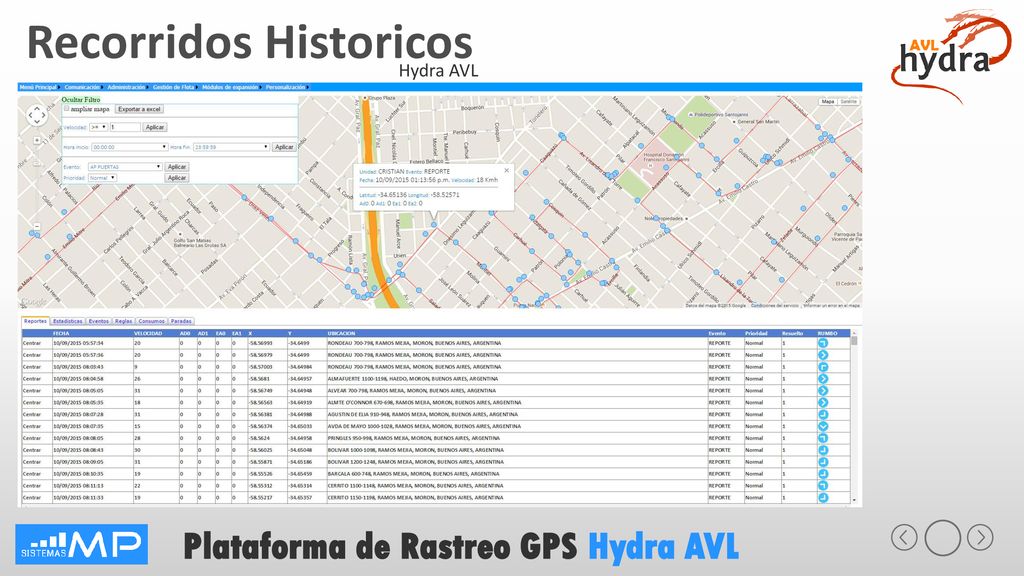Open the 'Condiciones del servicio' map link
The height and width of the screenshot is (576, 1024).
[775, 306]
